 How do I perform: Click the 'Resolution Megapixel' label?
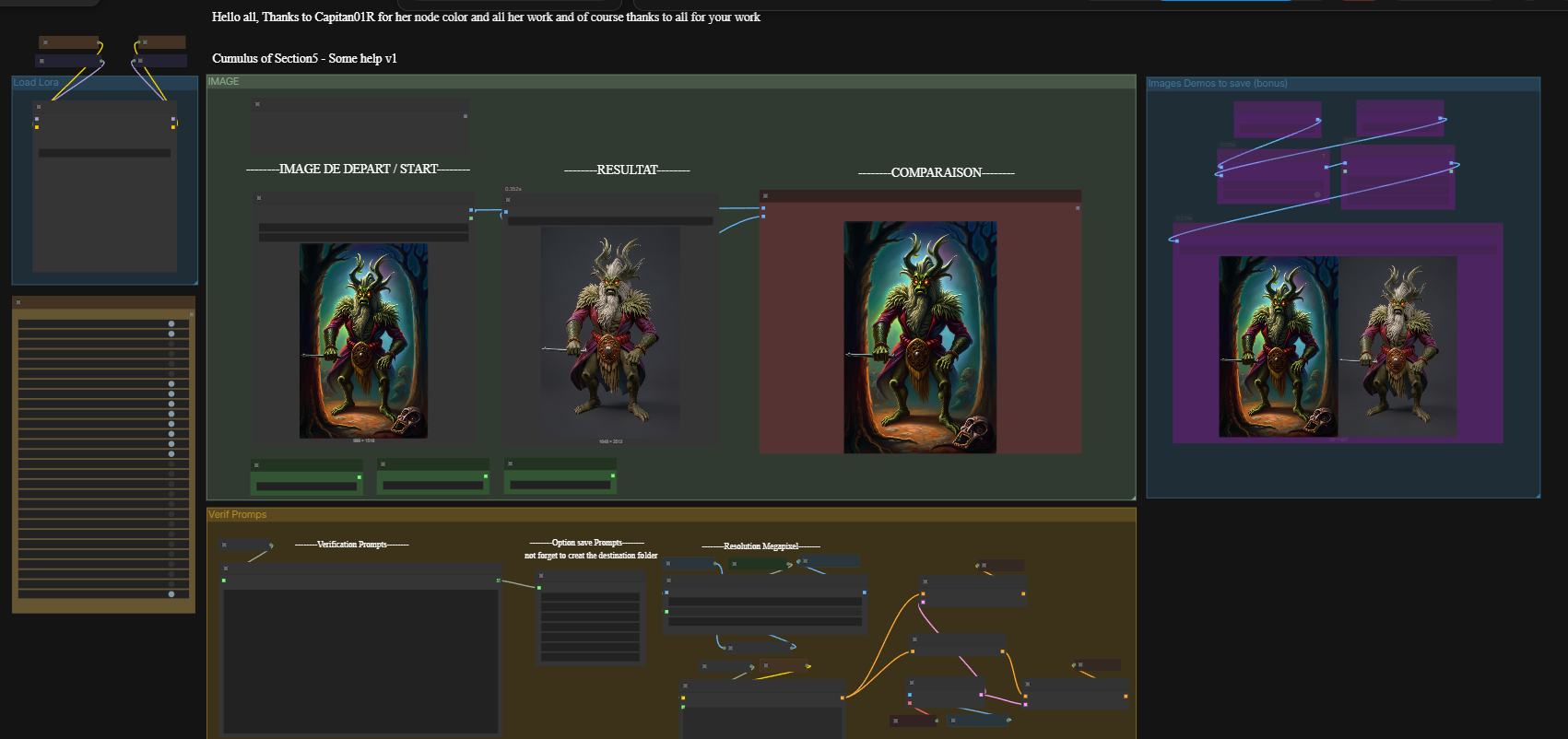760,546
